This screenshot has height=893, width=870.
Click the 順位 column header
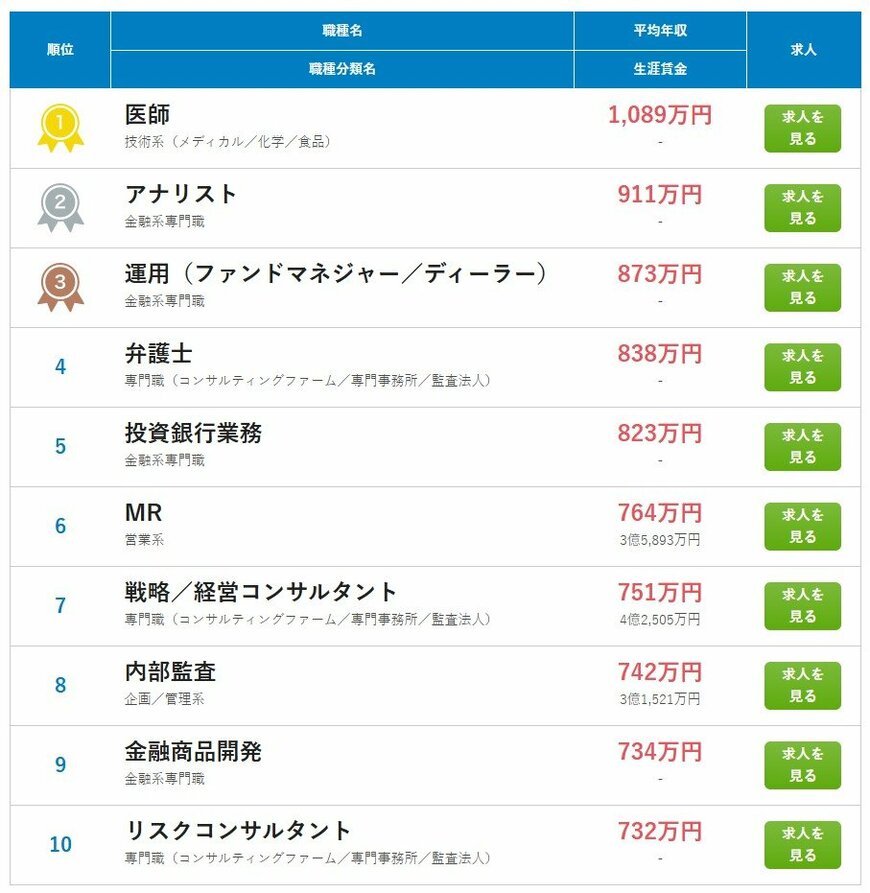click(x=58, y=47)
